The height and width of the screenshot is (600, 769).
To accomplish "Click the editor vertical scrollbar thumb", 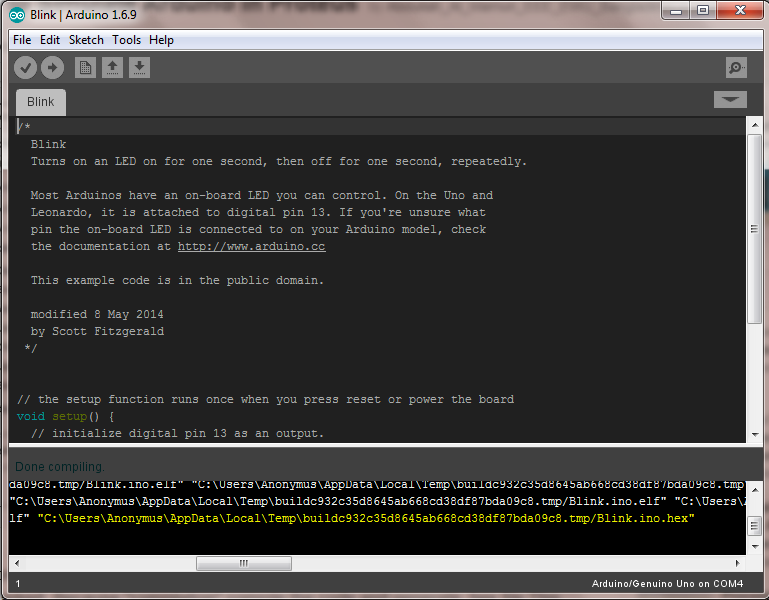I will [x=754, y=229].
